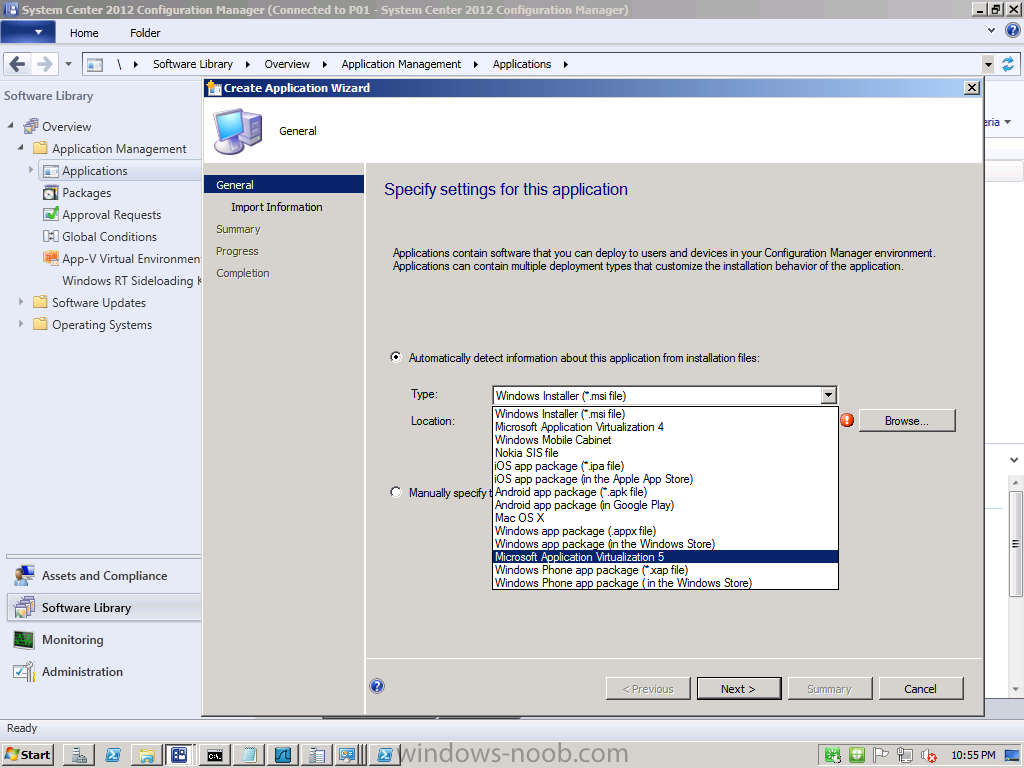This screenshot has width=1024, height=768.
Task: Click the Software Updates folder icon
Action: click(x=40, y=302)
